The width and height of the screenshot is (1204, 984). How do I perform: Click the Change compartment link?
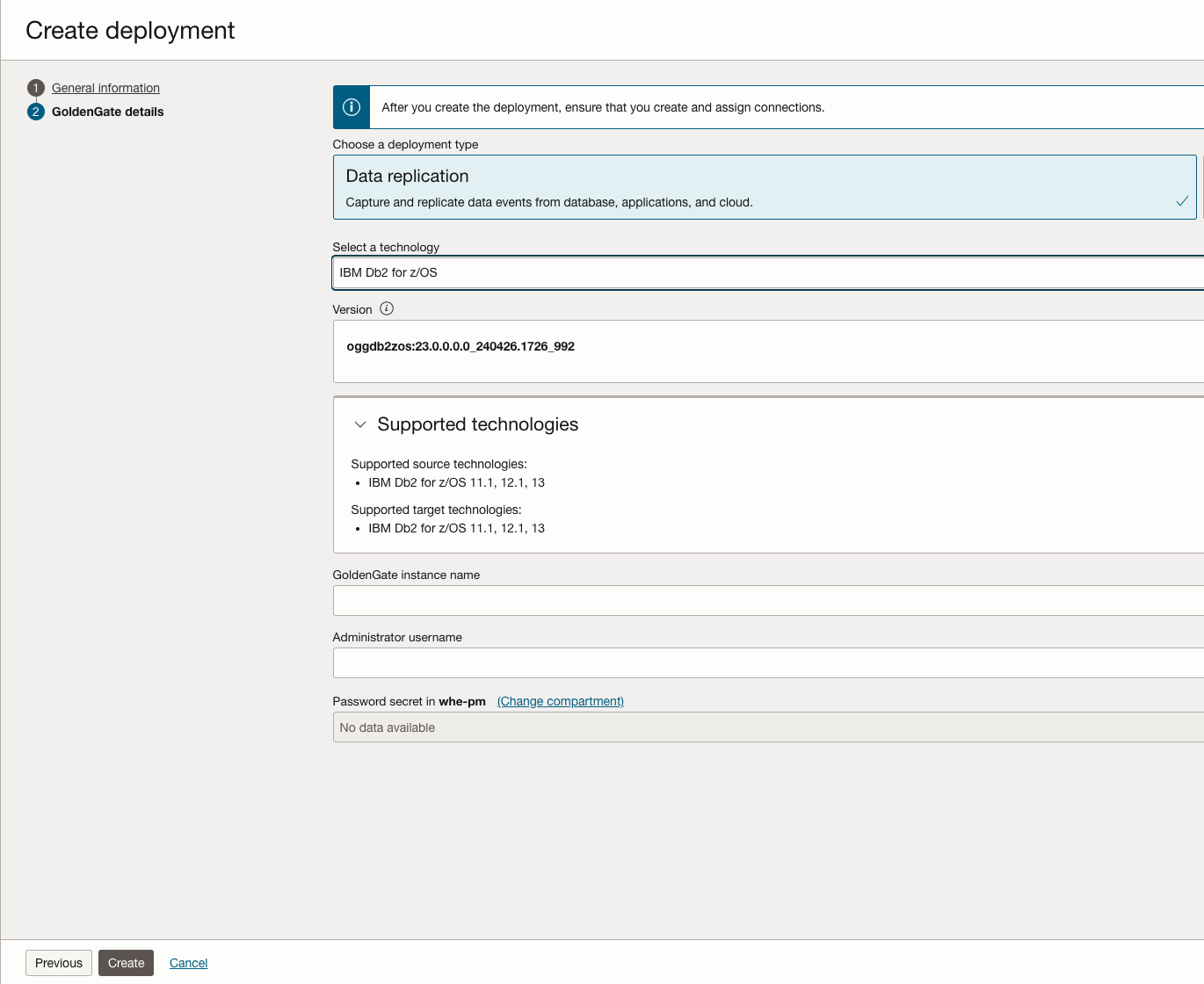point(560,701)
